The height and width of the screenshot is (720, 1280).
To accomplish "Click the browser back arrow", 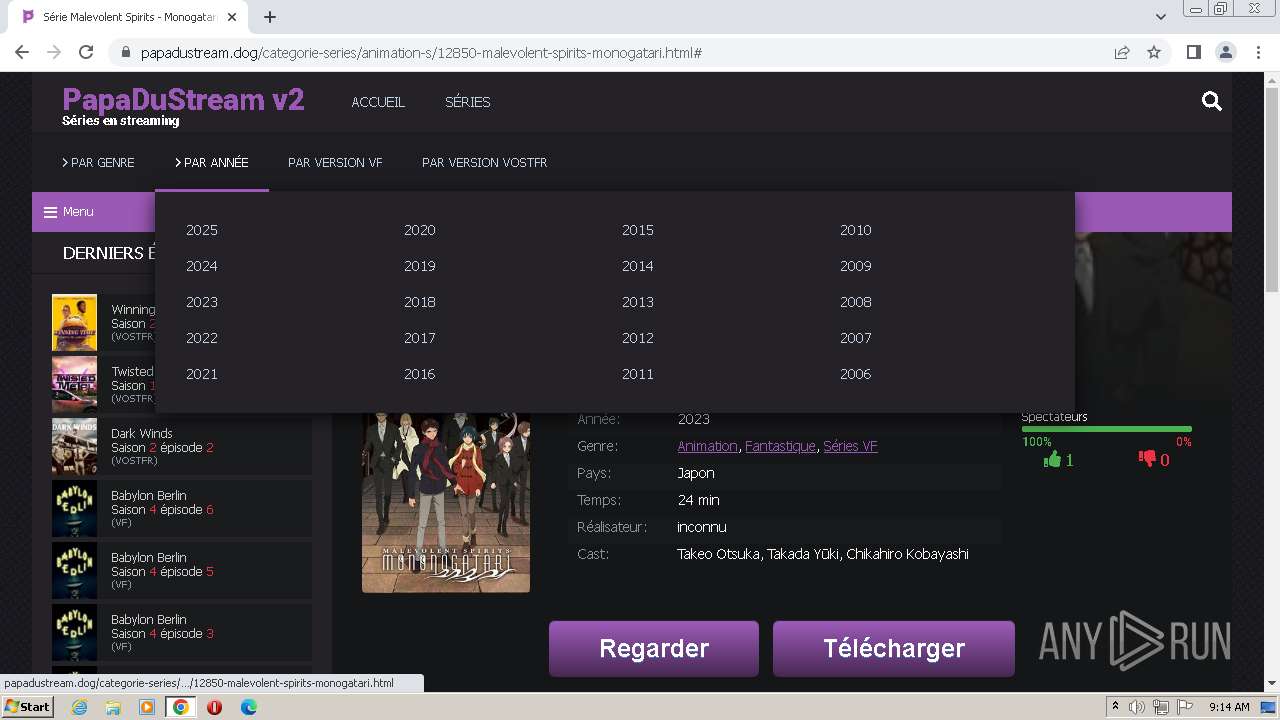I will click(x=22, y=52).
